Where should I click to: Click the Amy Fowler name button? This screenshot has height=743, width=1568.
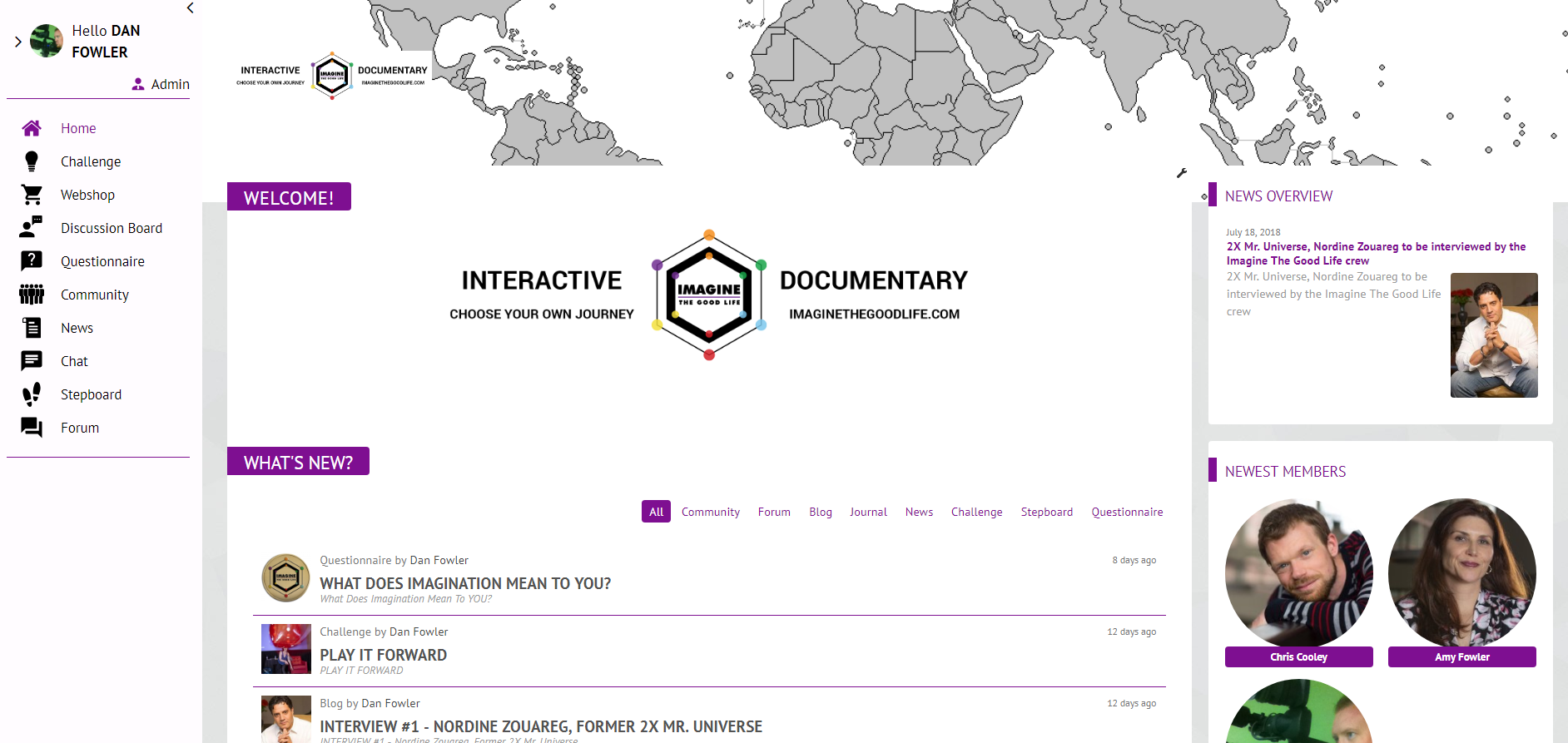tap(1461, 656)
